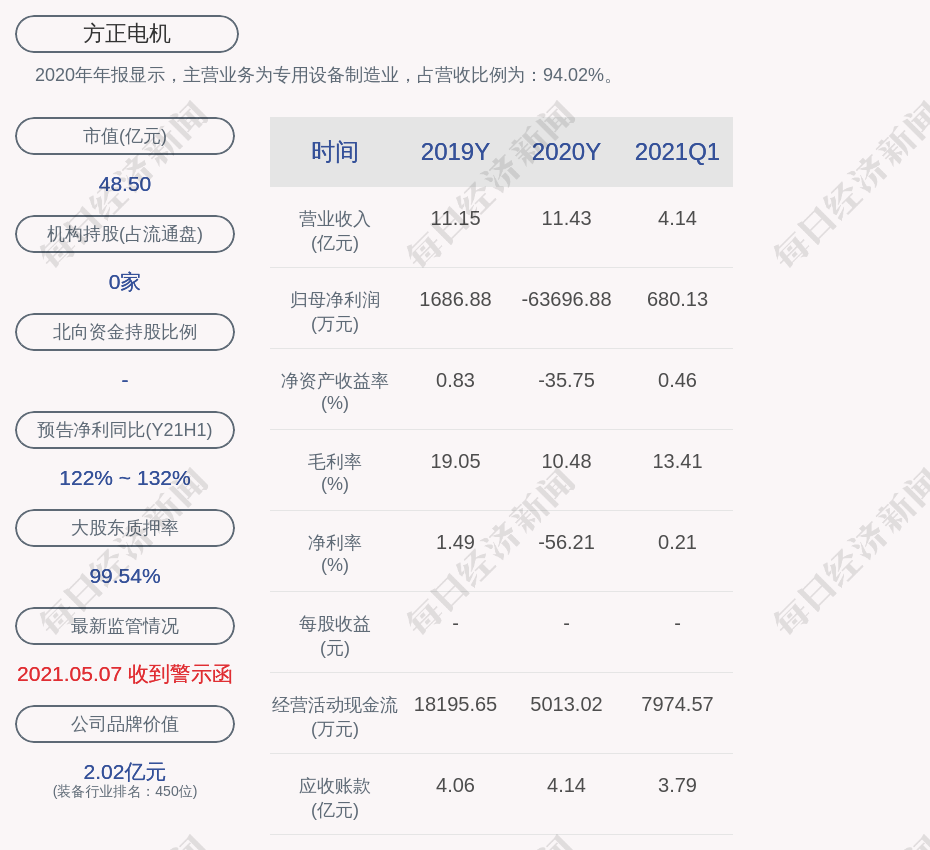930x850 pixels.
Task: Click ROE value -35.75
Action: 566,380
